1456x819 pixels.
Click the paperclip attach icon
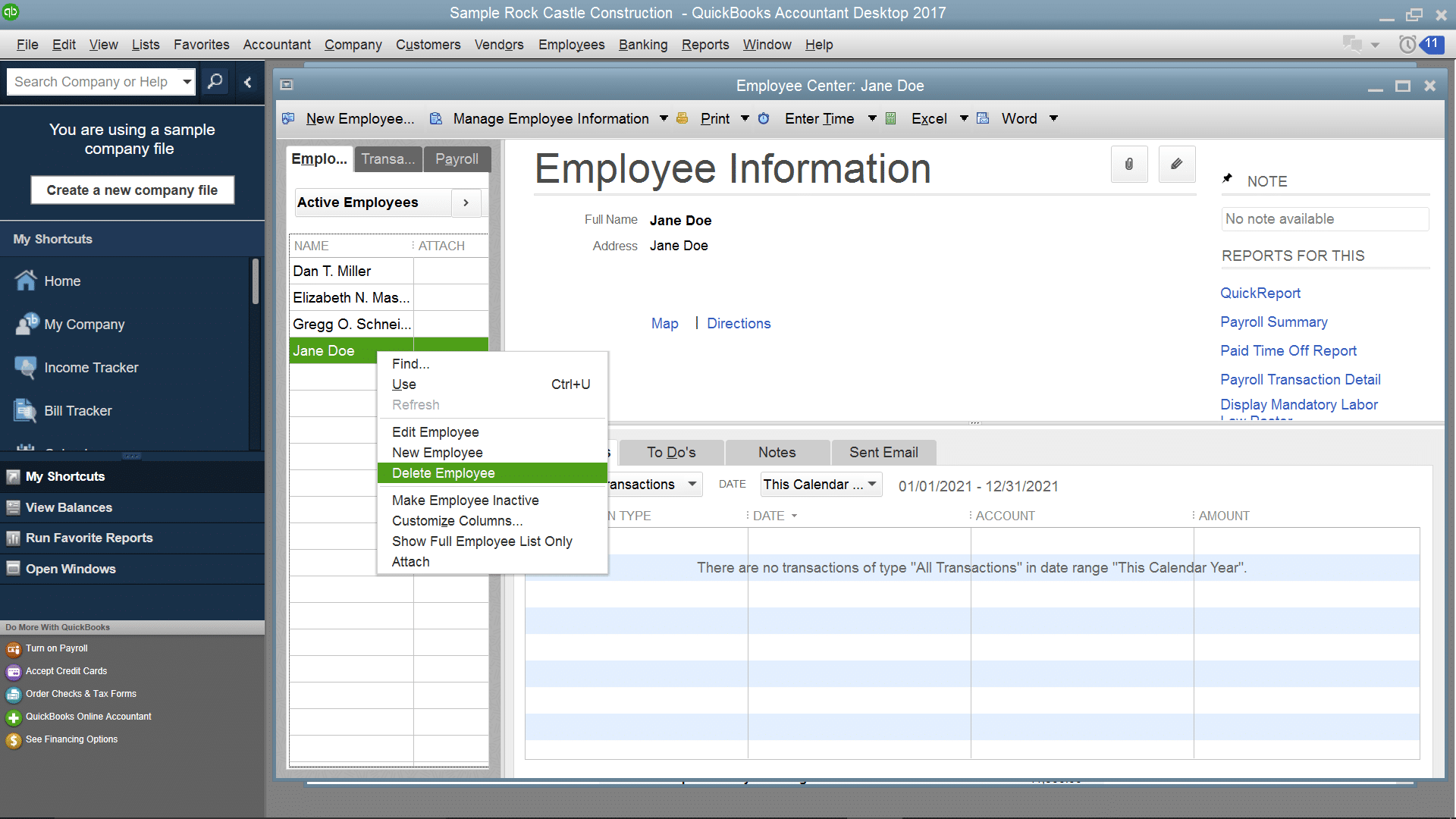[x=1129, y=164]
